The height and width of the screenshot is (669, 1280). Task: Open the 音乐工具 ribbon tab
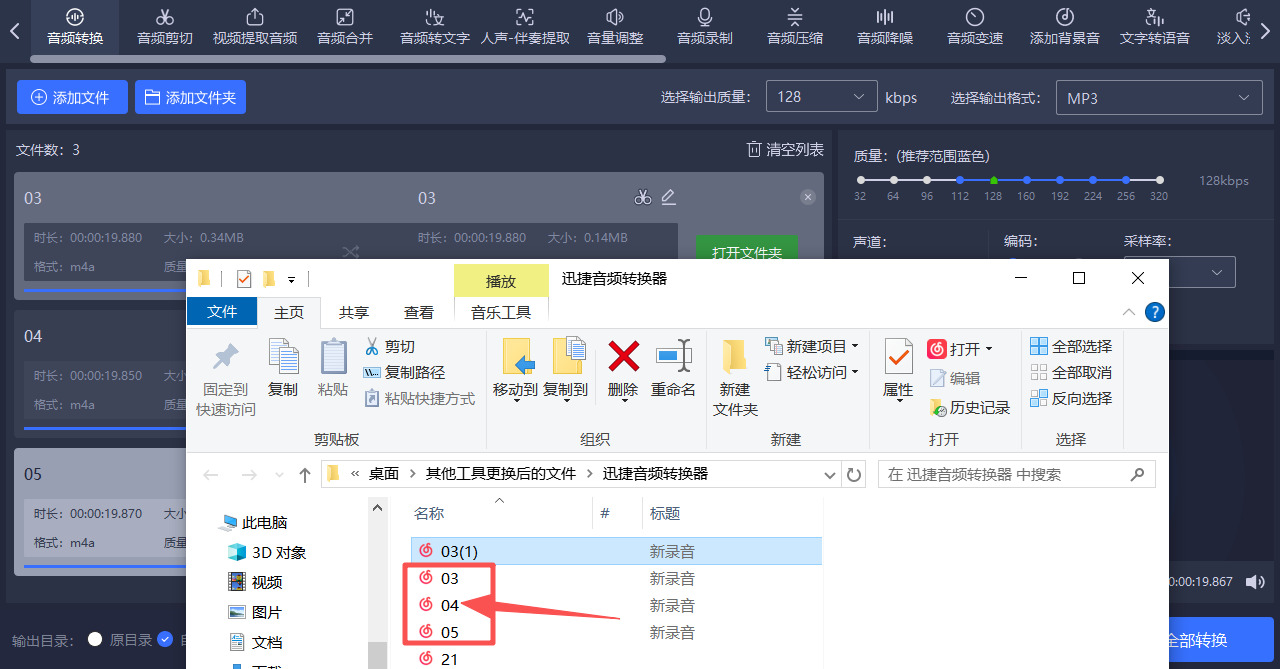click(x=501, y=312)
